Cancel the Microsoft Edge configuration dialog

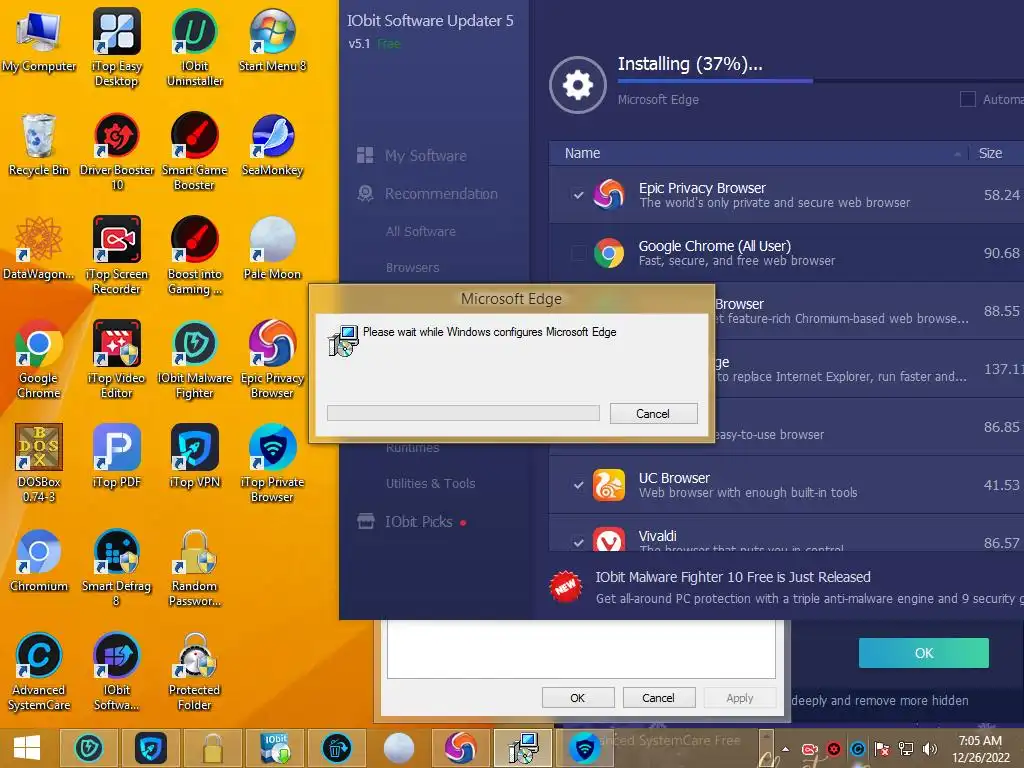click(653, 413)
